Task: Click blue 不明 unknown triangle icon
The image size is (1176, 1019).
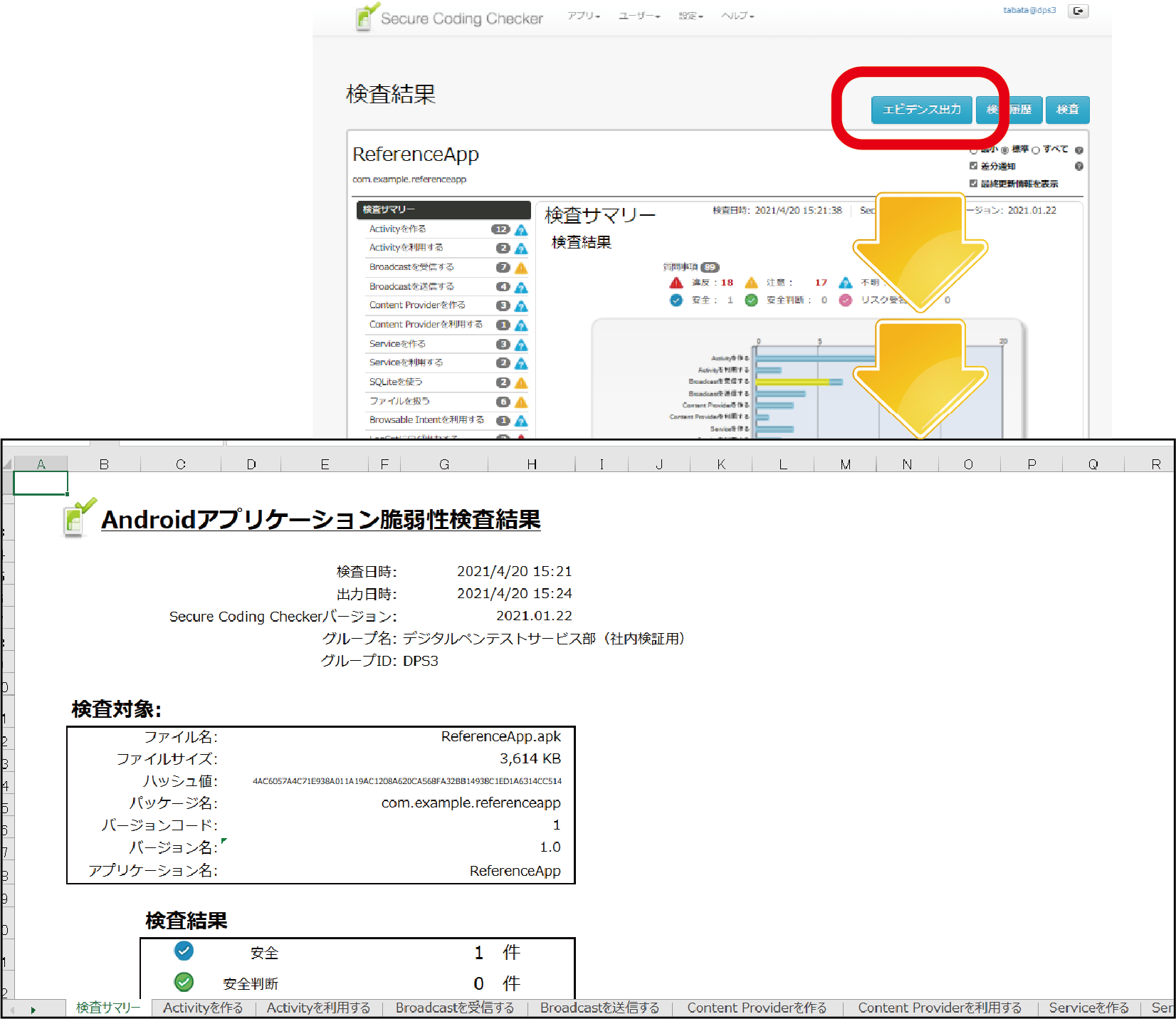Action: coord(846,283)
